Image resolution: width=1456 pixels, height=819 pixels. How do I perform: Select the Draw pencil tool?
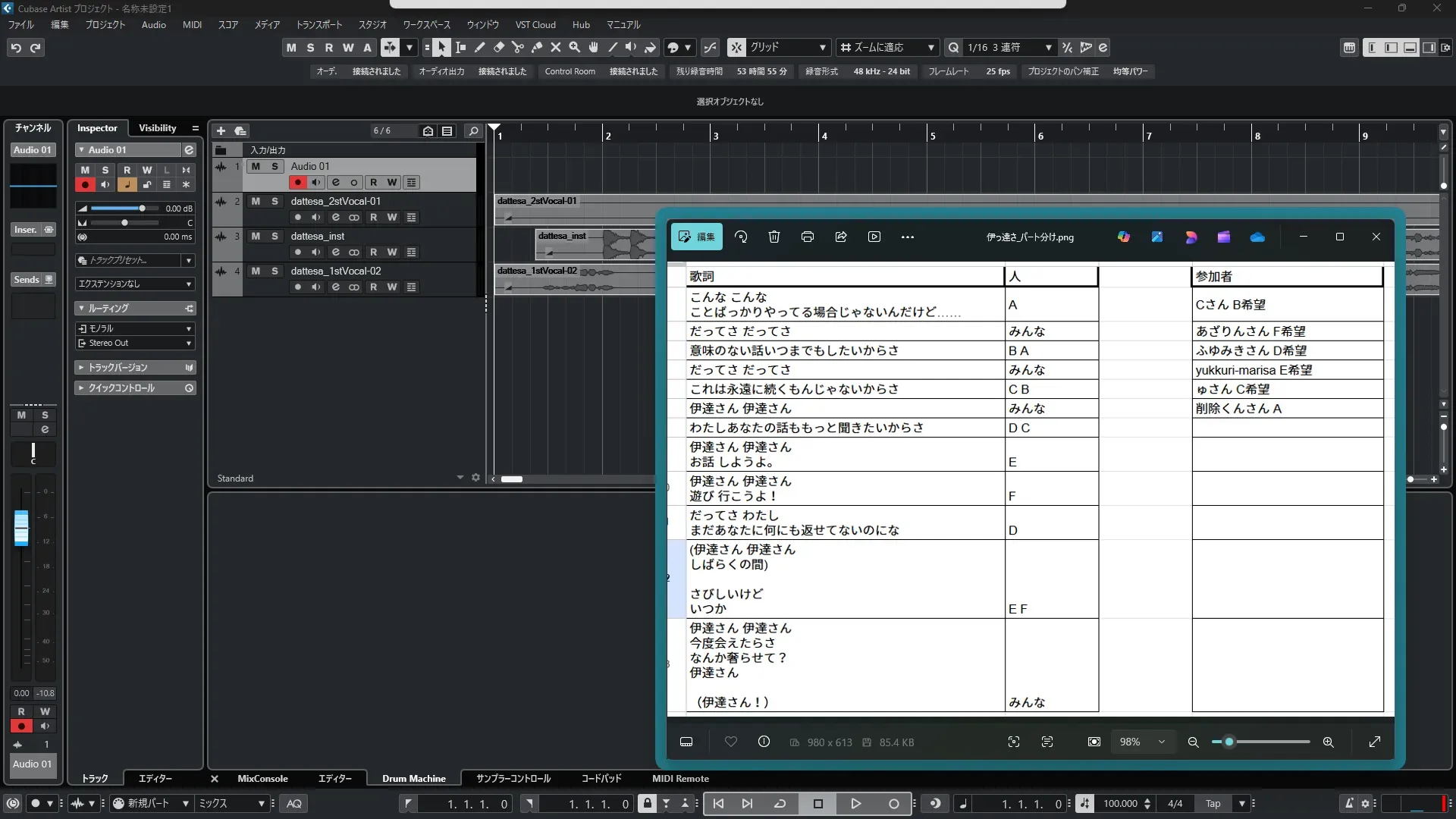click(479, 48)
